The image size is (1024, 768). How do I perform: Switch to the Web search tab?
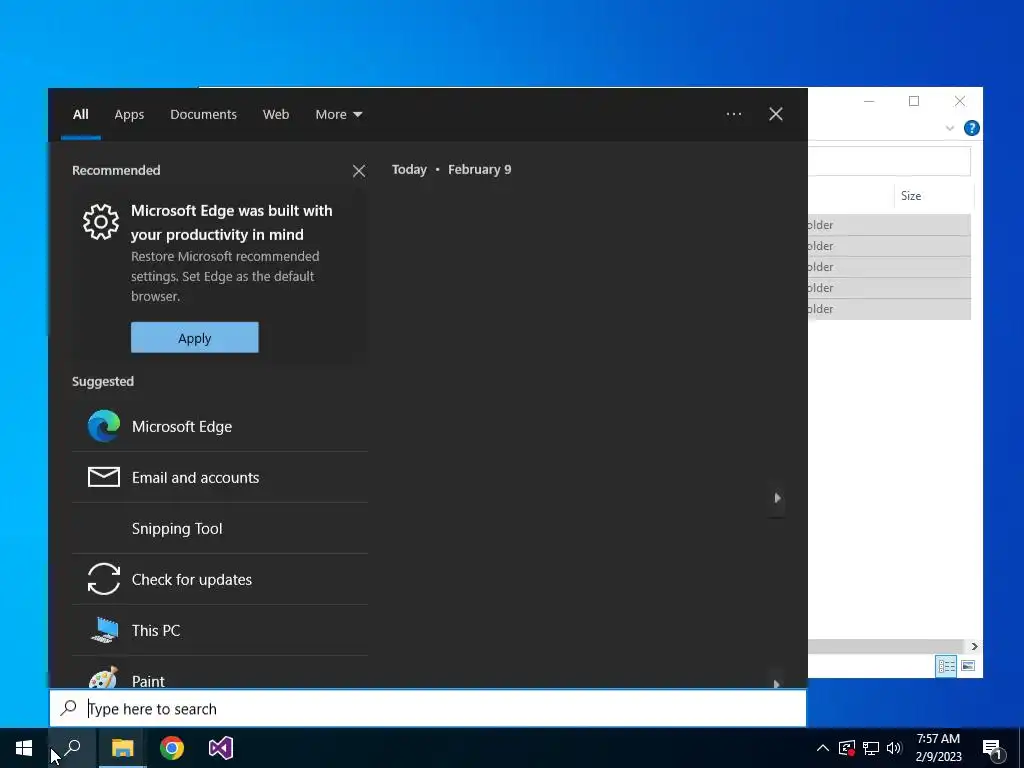tap(276, 114)
